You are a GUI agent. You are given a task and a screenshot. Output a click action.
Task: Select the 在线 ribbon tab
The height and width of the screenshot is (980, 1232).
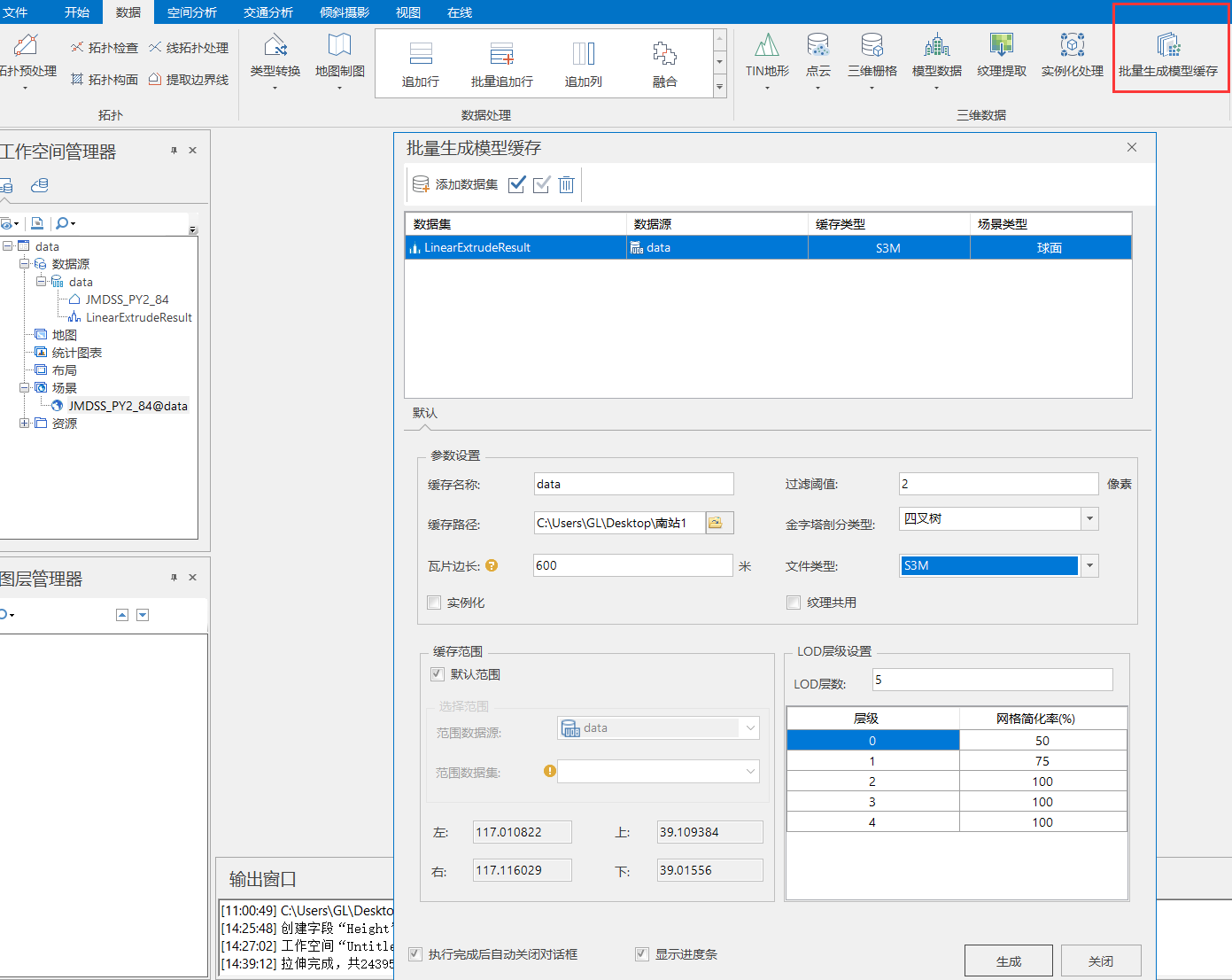coord(460,12)
